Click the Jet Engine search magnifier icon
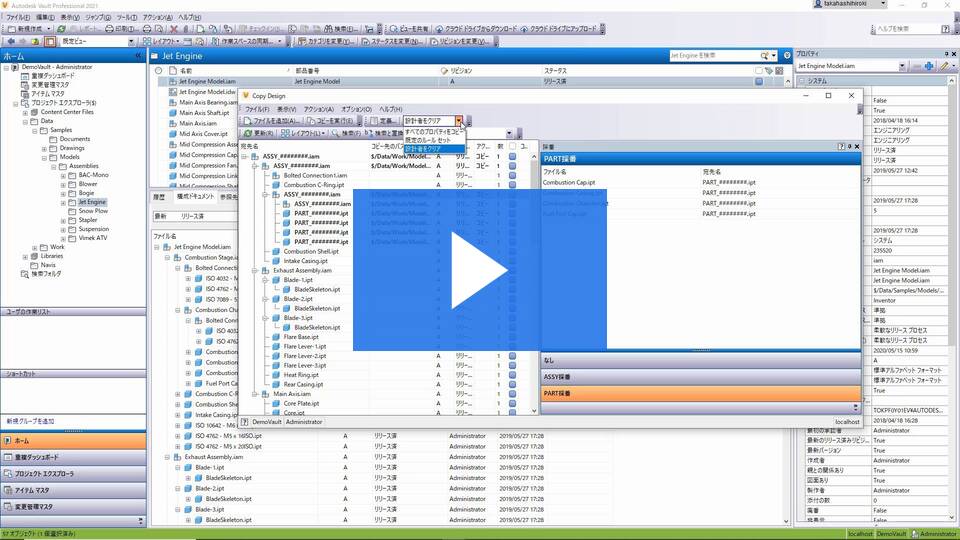This screenshot has height=540, width=960. coord(765,56)
